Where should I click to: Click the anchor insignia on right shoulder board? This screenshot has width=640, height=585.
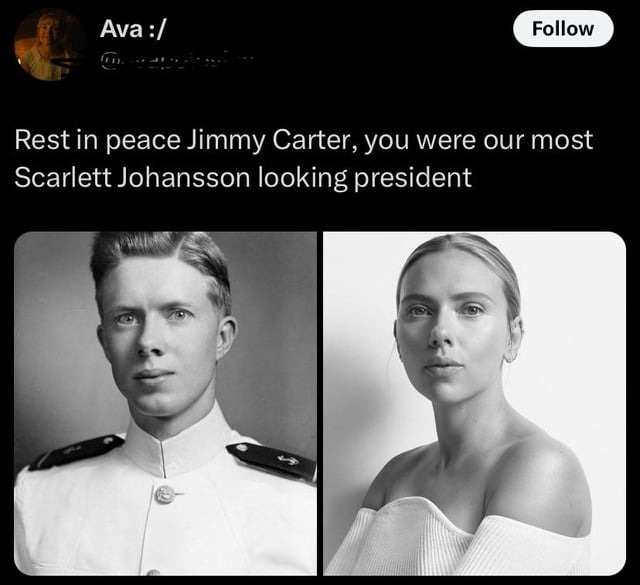(288, 461)
